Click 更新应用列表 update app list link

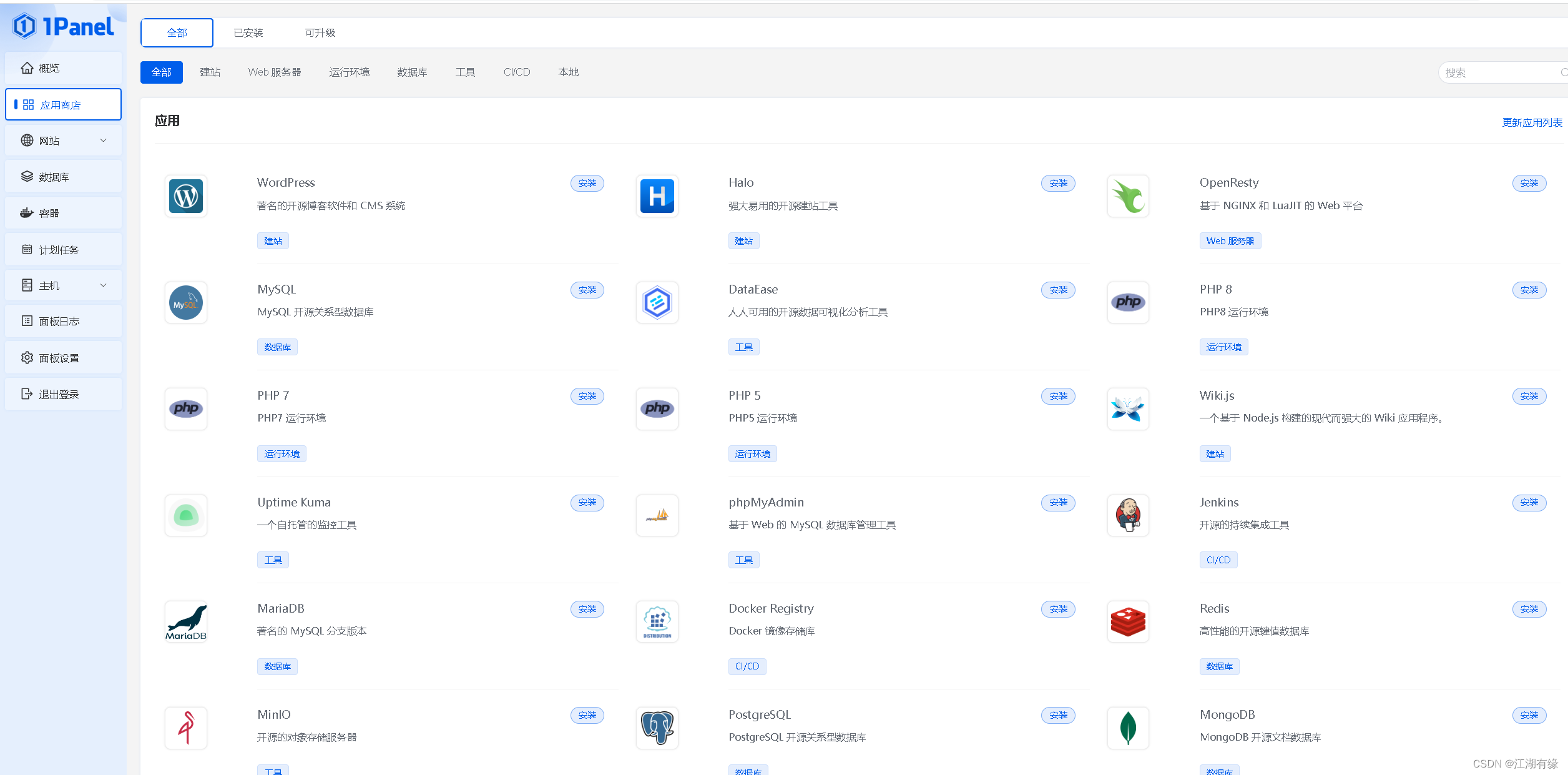pos(1532,122)
